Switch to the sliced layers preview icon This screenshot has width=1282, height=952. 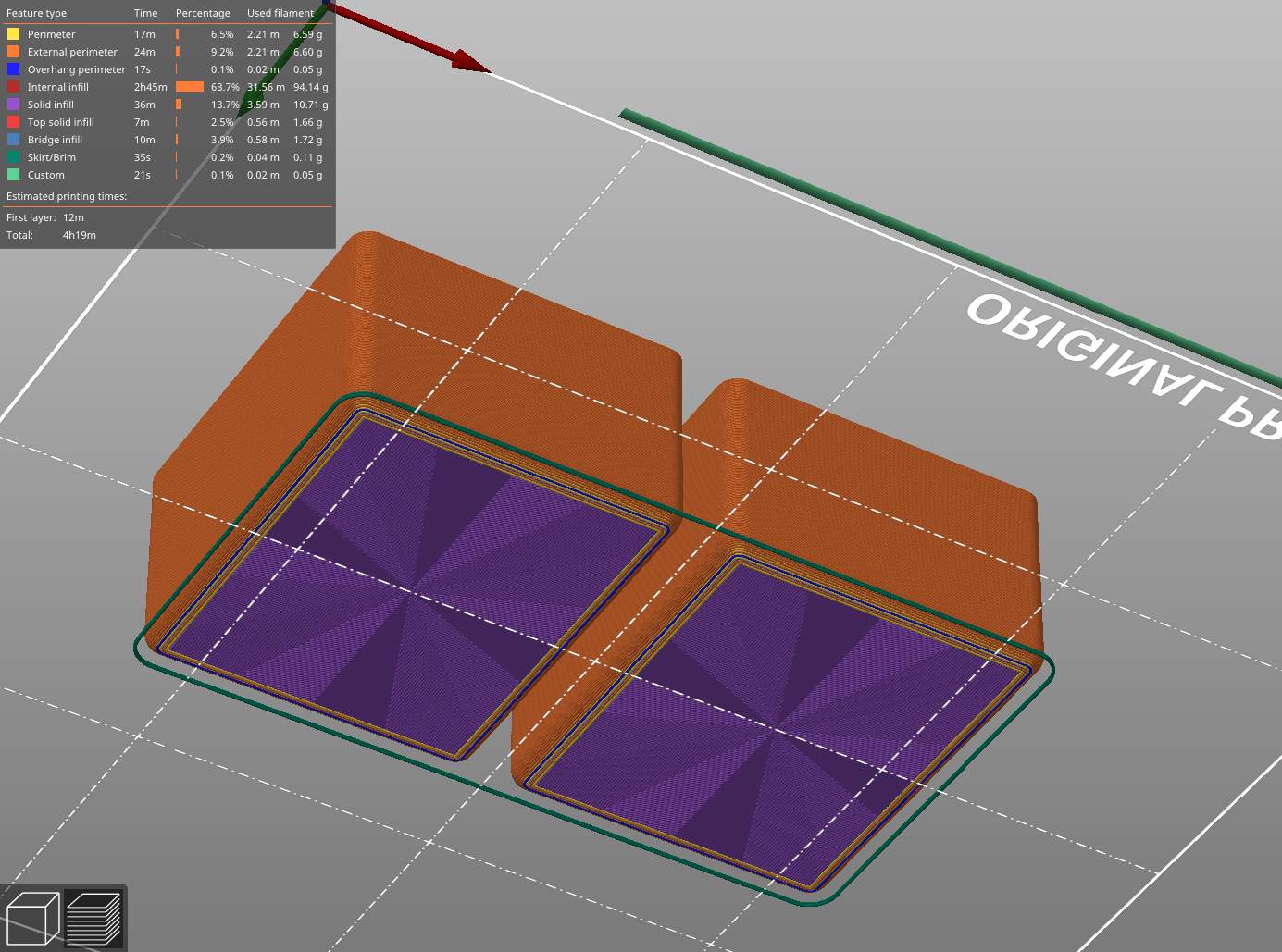[x=93, y=918]
